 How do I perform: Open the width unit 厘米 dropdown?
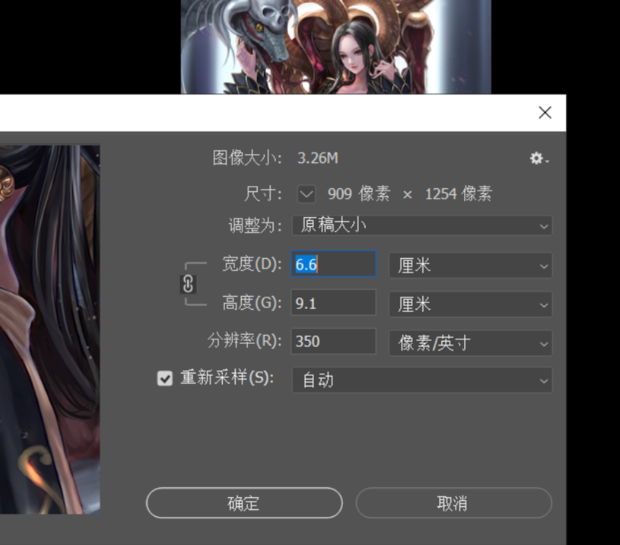pyautogui.click(x=471, y=265)
